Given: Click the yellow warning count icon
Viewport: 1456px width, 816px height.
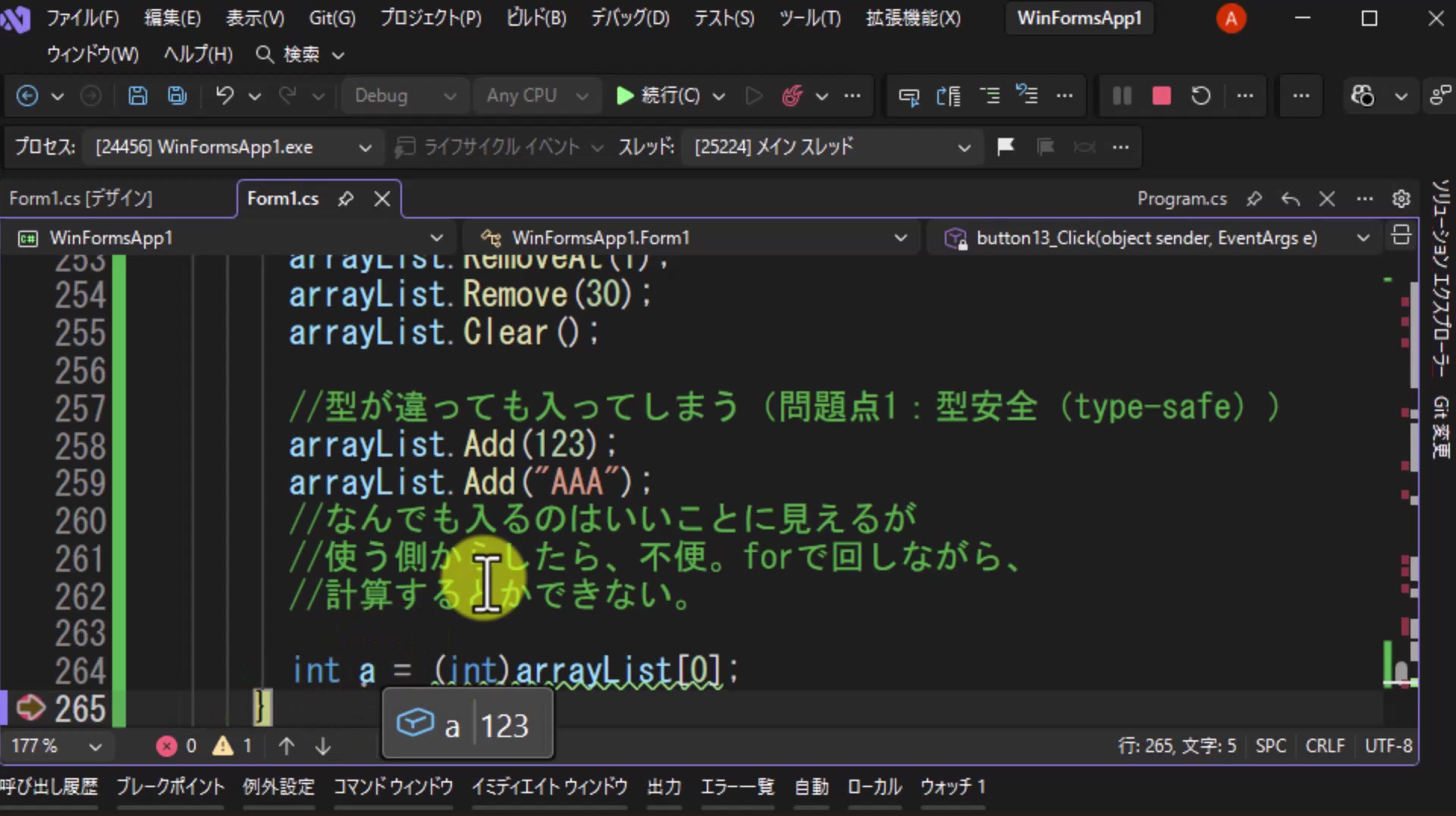Looking at the screenshot, I should click(222, 746).
